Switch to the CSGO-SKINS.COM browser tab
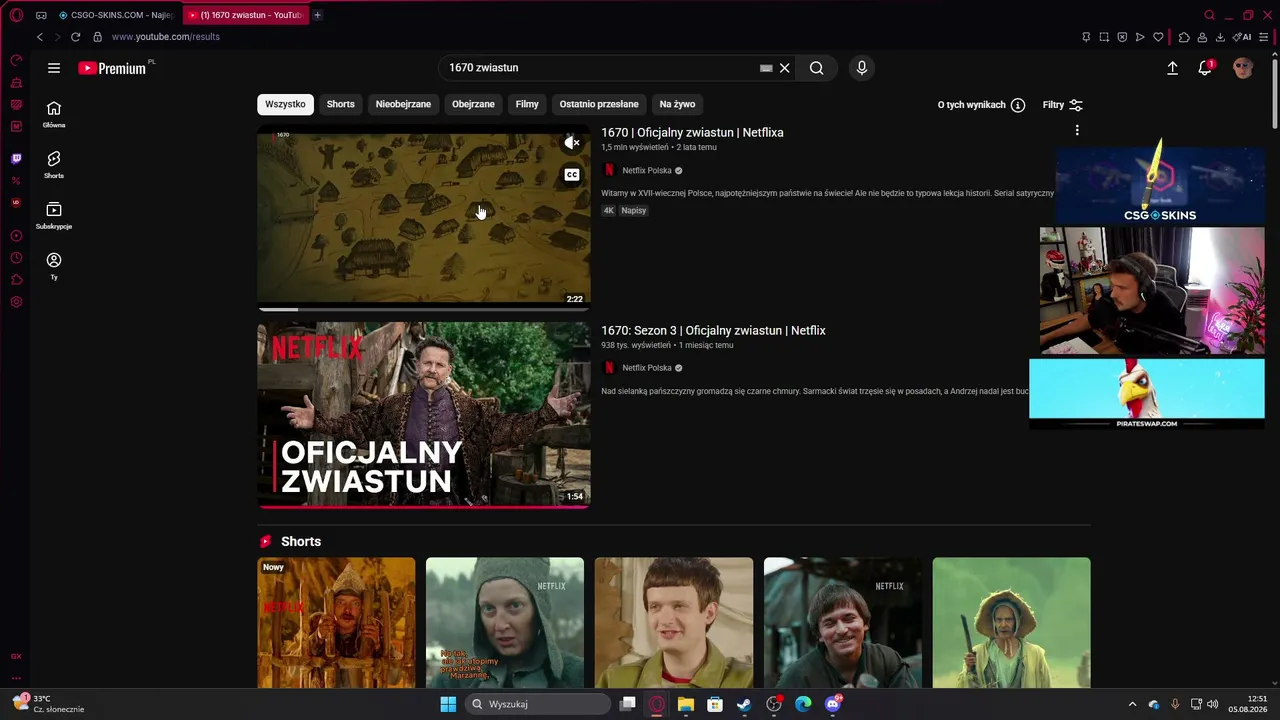Viewport: 1280px width, 720px height. 115,15
